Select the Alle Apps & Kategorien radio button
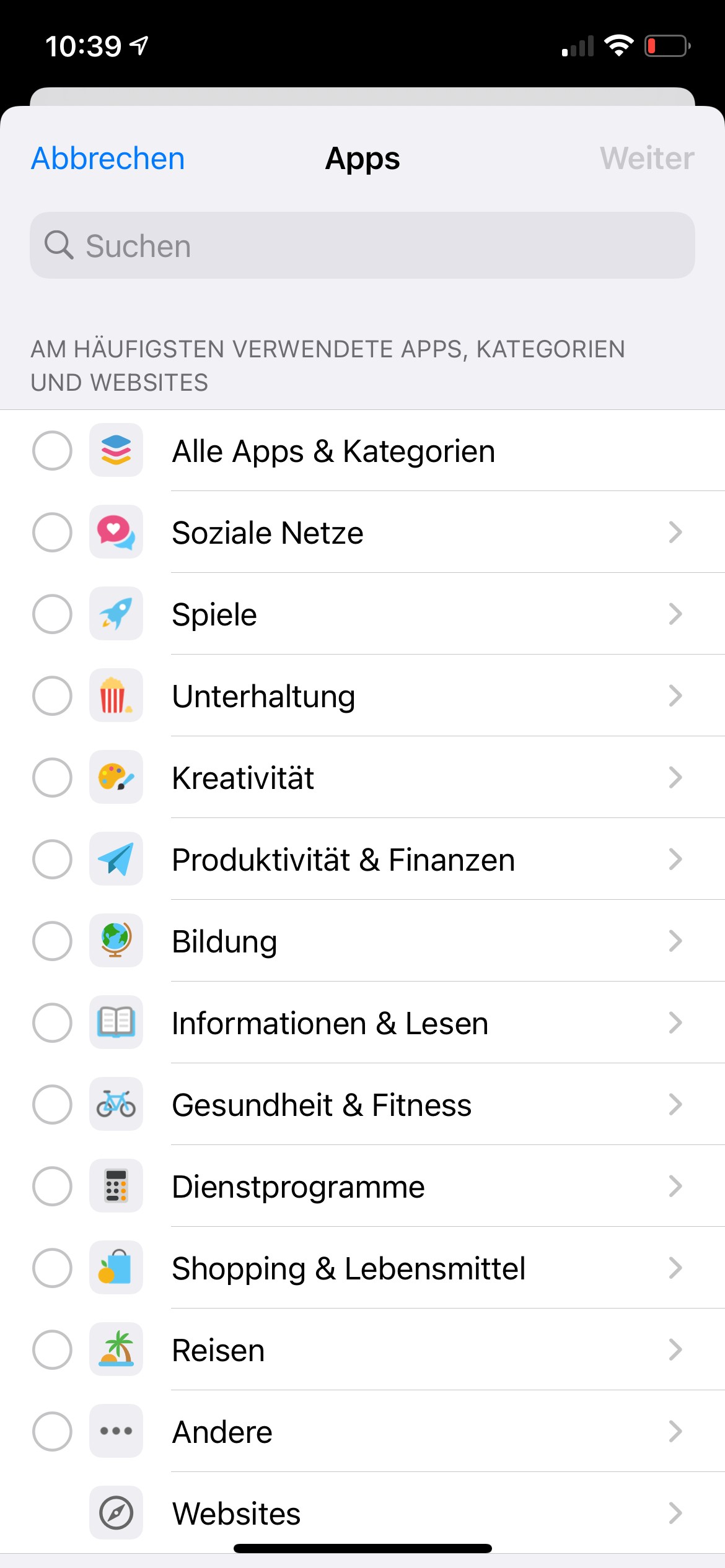This screenshot has width=725, height=1568. (x=52, y=450)
